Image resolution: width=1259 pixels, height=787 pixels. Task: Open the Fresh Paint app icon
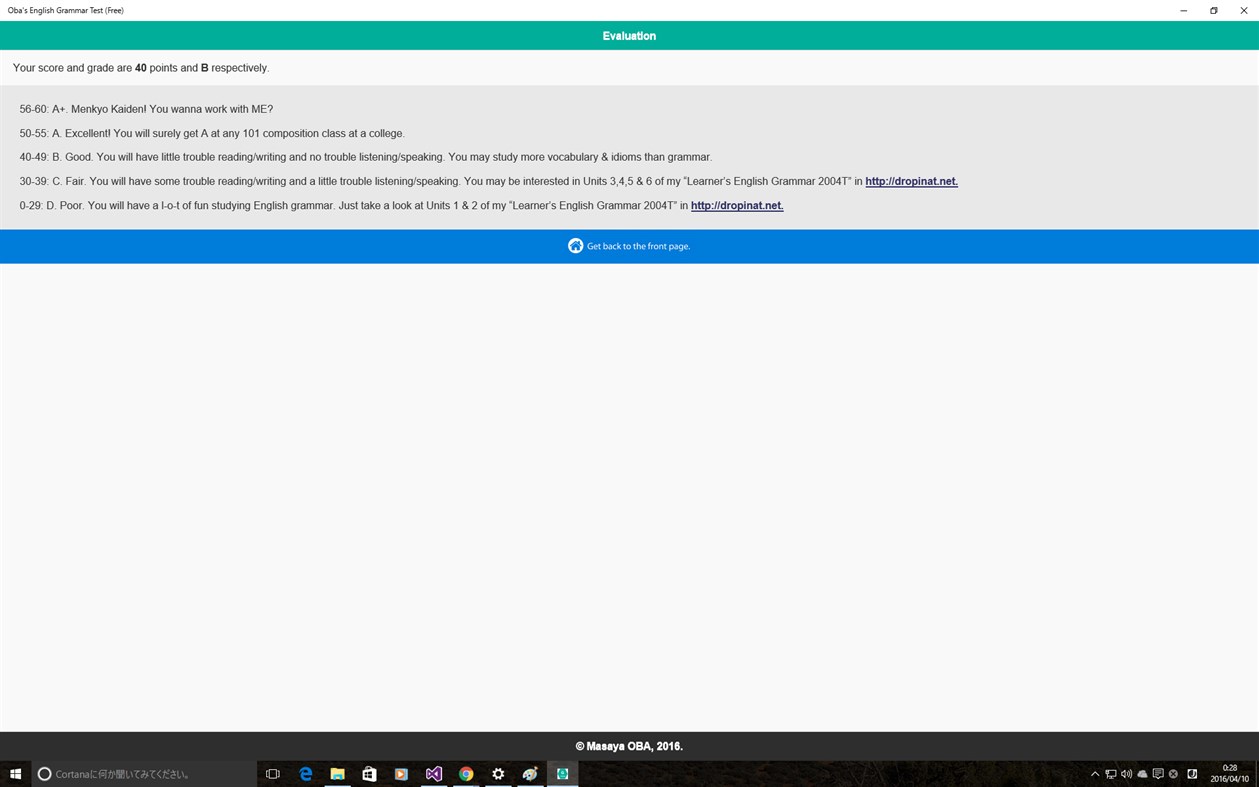[529, 773]
